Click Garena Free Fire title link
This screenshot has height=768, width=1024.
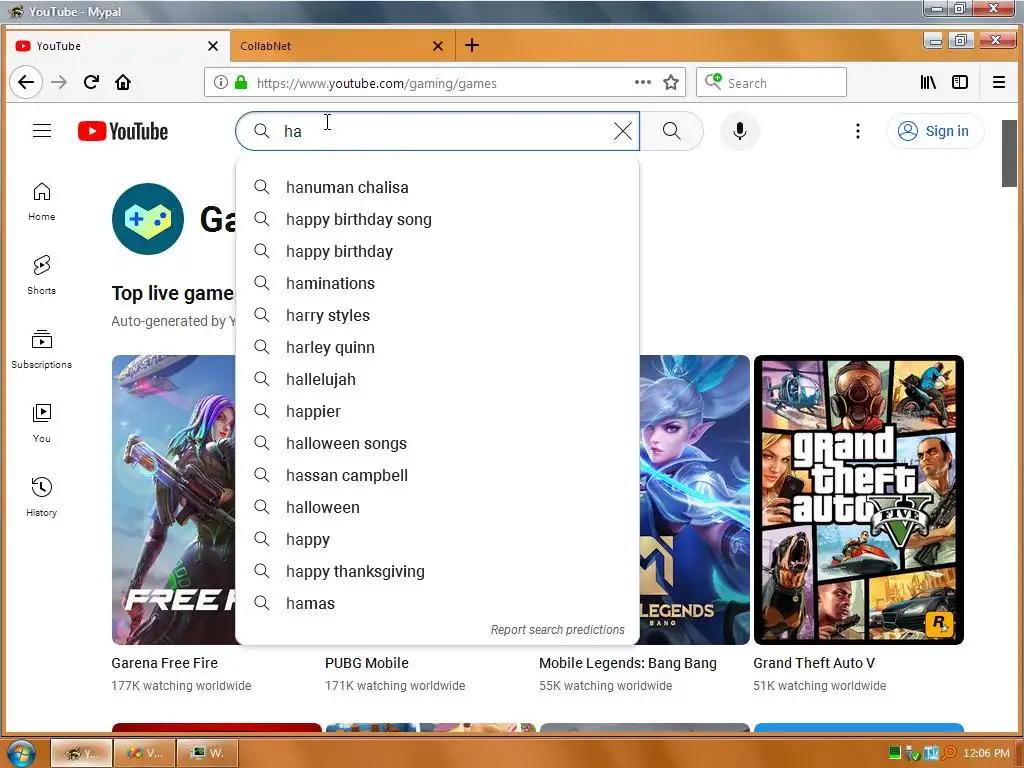pyautogui.click(x=165, y=663)
